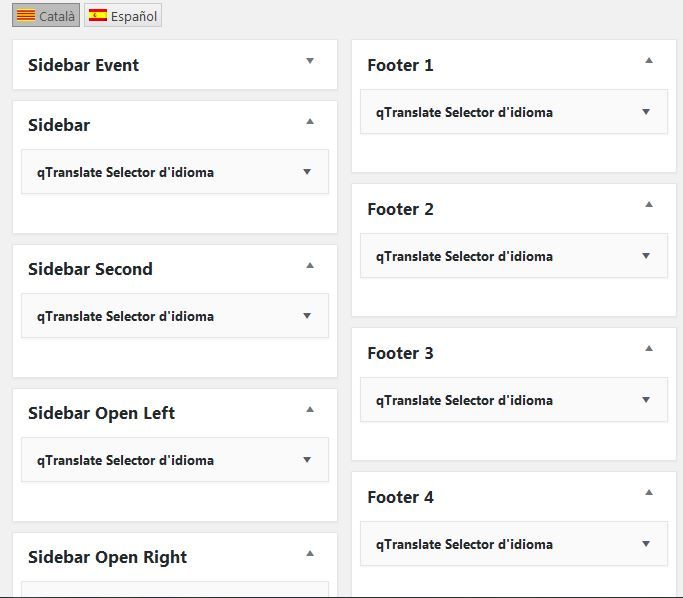Collapse the Footer 2 panel arrow
Viewport: 683px width, 598px height.
649,204
